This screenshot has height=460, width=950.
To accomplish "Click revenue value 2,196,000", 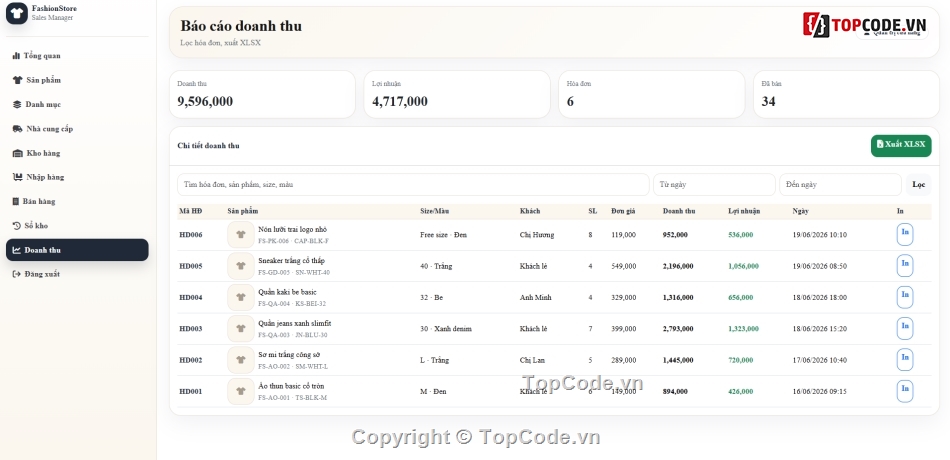I will (678, 266).
